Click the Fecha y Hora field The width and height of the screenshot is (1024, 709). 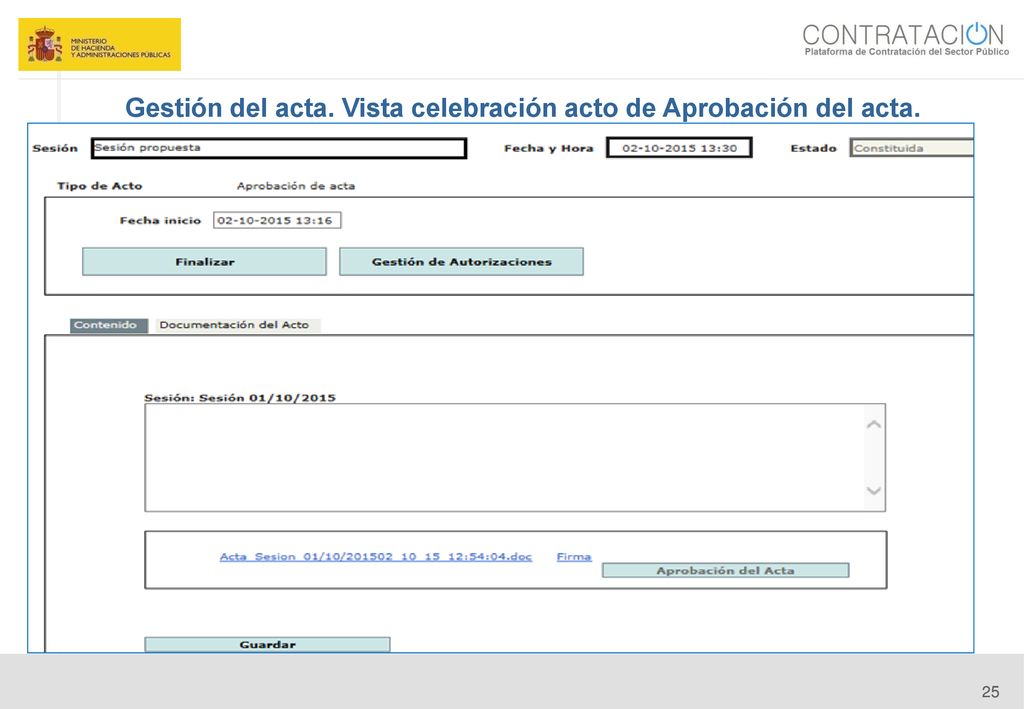point(679,148)
